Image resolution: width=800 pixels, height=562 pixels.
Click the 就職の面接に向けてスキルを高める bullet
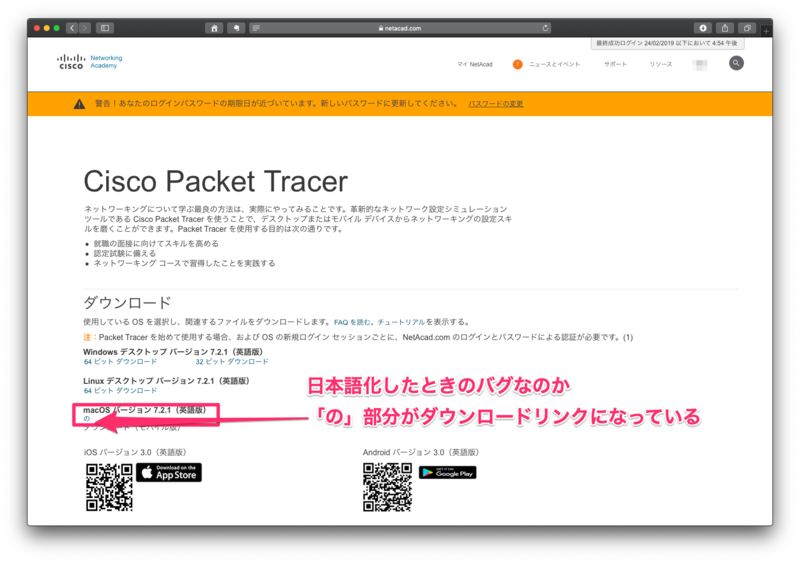click(156, 244)
